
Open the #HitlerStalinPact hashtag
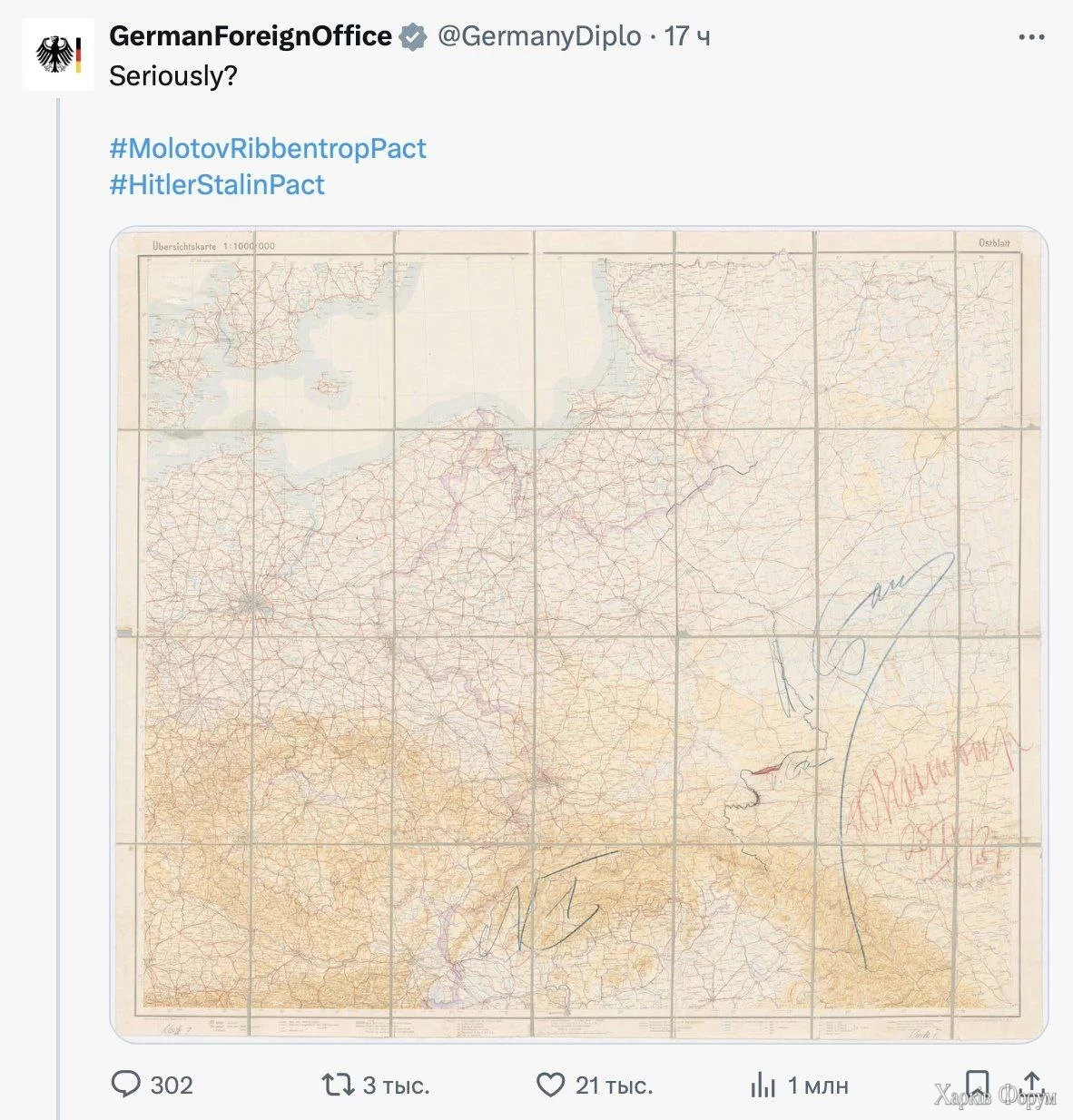tap(218, 184)
